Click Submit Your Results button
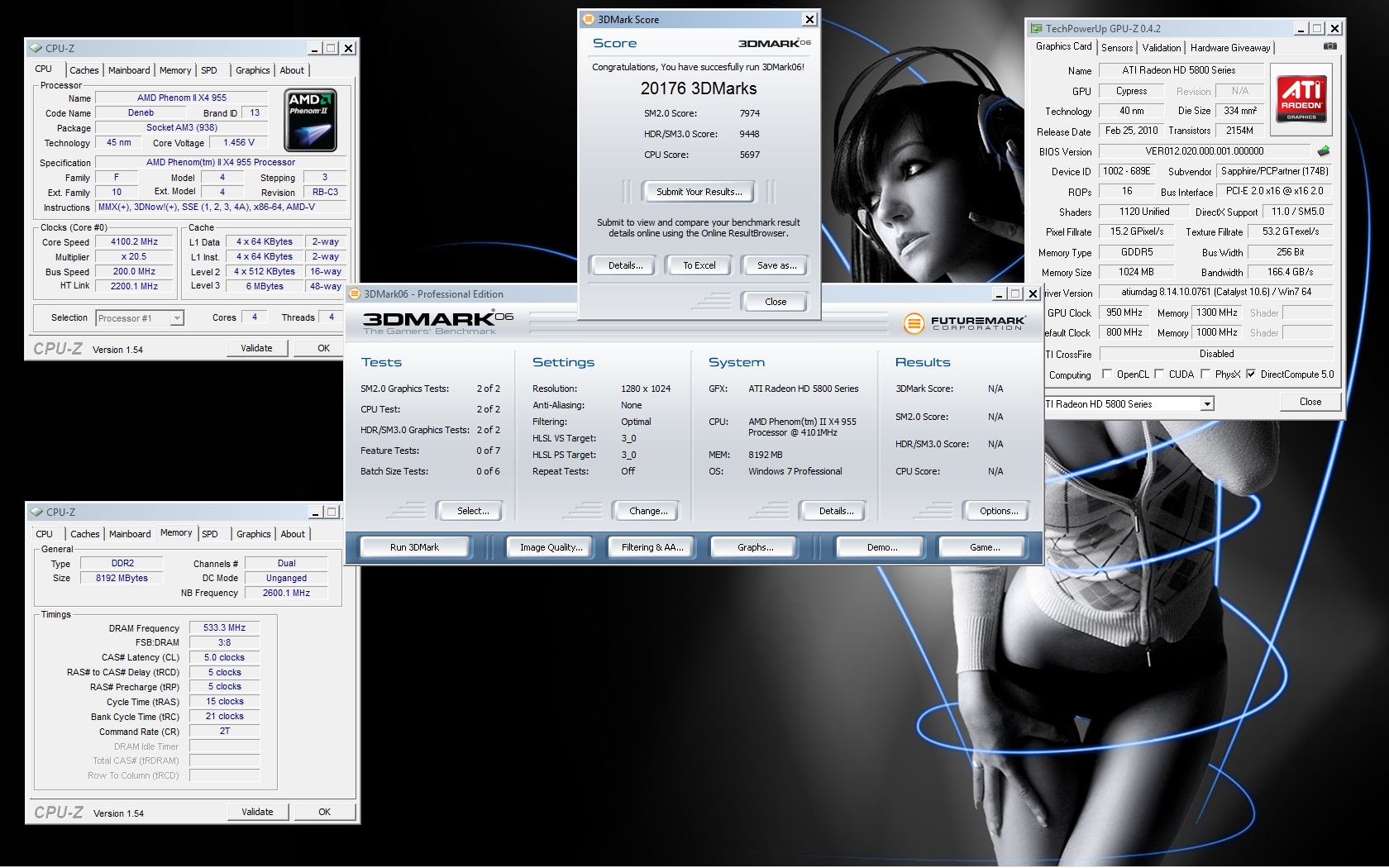 (x=699, y=192)
